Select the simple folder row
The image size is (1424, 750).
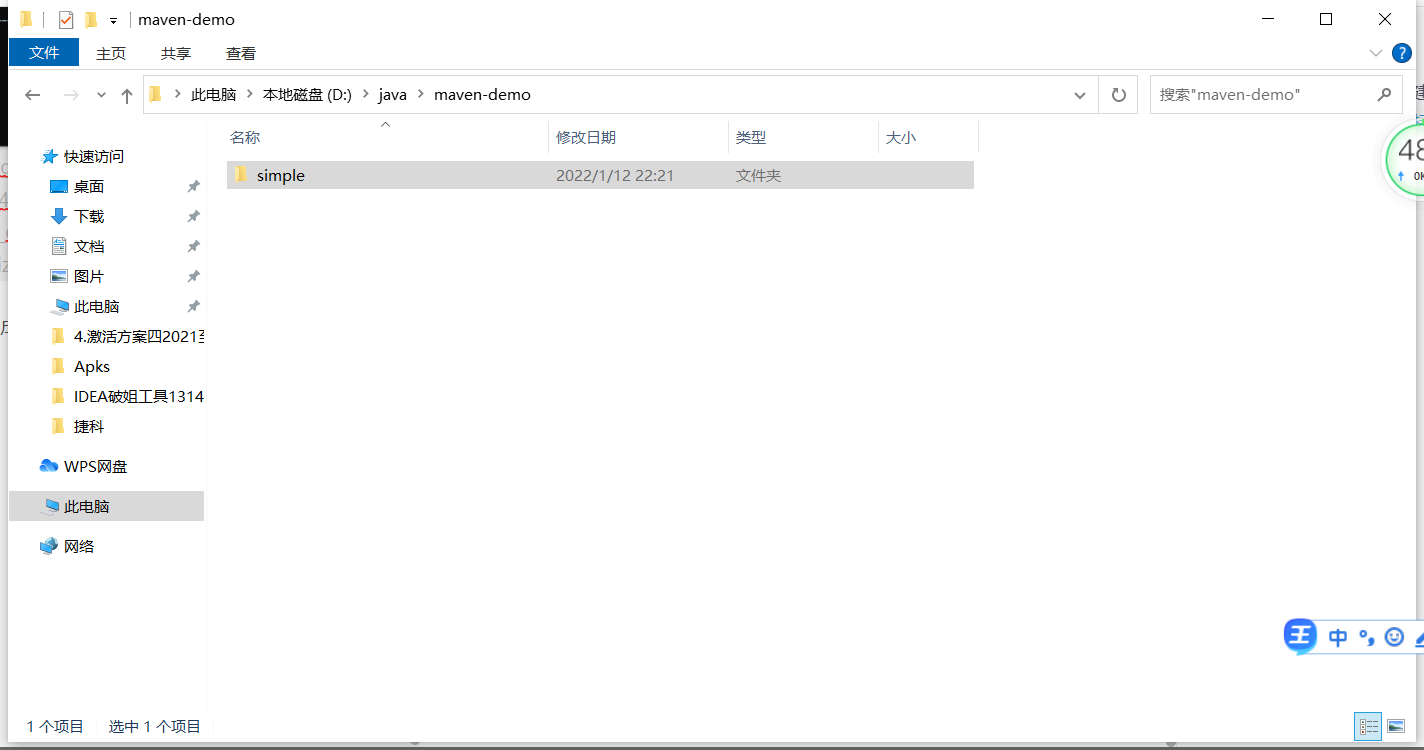[600, 175]
